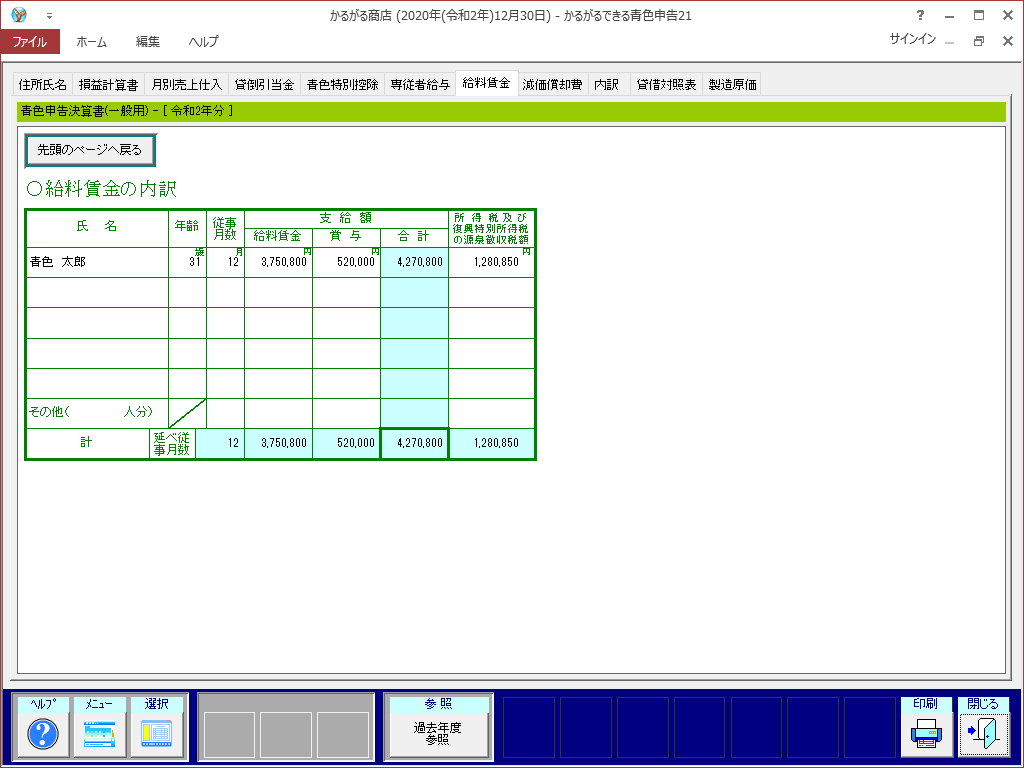This screenshot has height=768, width=1024.
Task: Click the 計 row total 合計 4,270,800
Action: click(x=414, y=443)
